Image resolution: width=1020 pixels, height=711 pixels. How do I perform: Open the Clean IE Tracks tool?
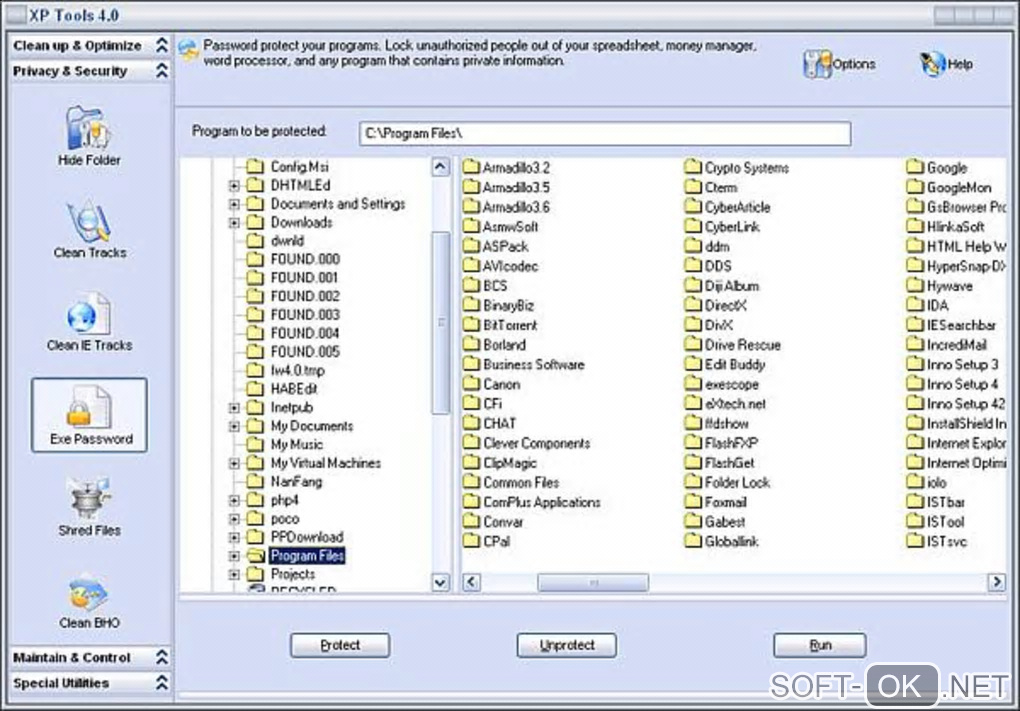tap(89, 323)
